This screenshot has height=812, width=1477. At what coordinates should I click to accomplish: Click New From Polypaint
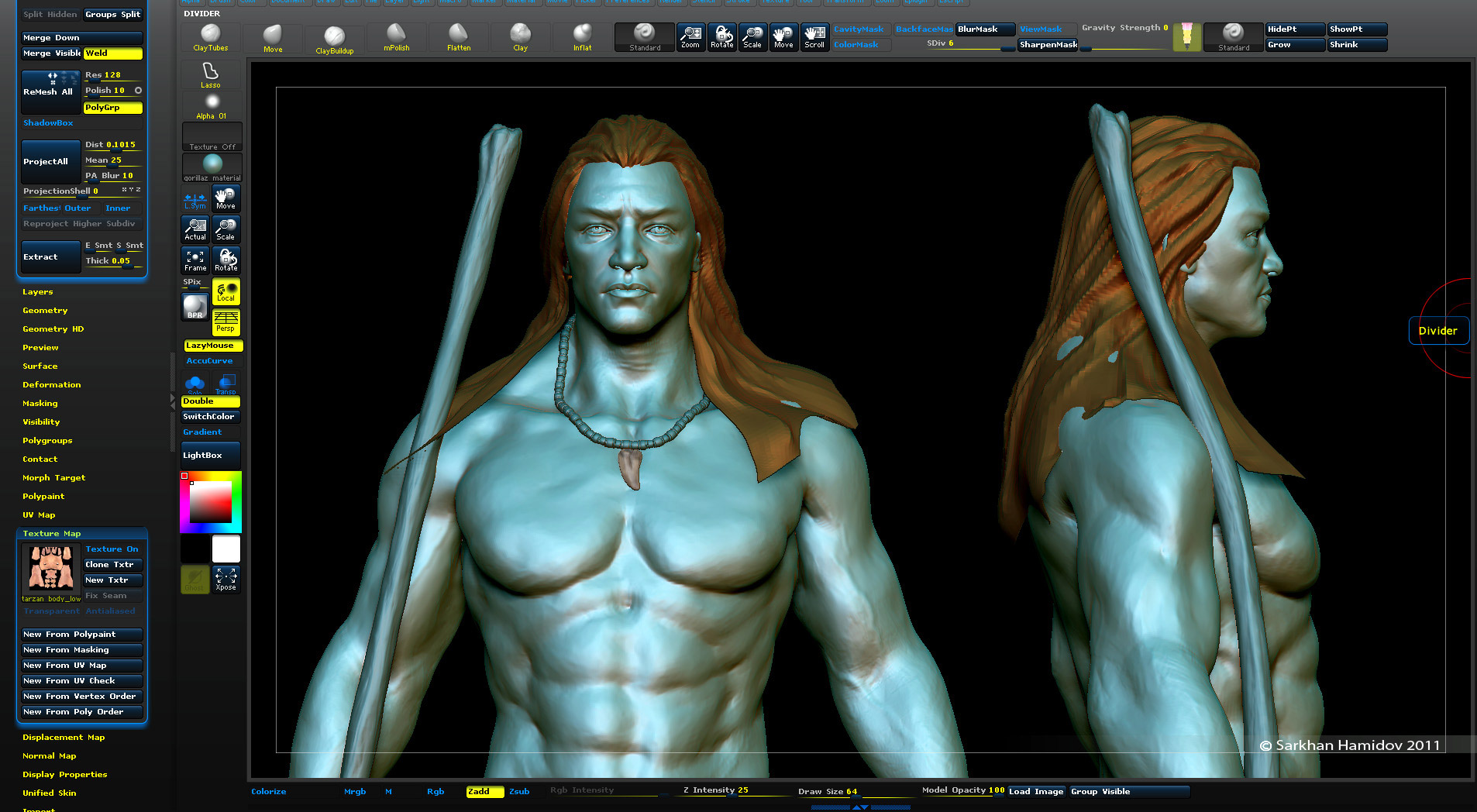(81, 635)
